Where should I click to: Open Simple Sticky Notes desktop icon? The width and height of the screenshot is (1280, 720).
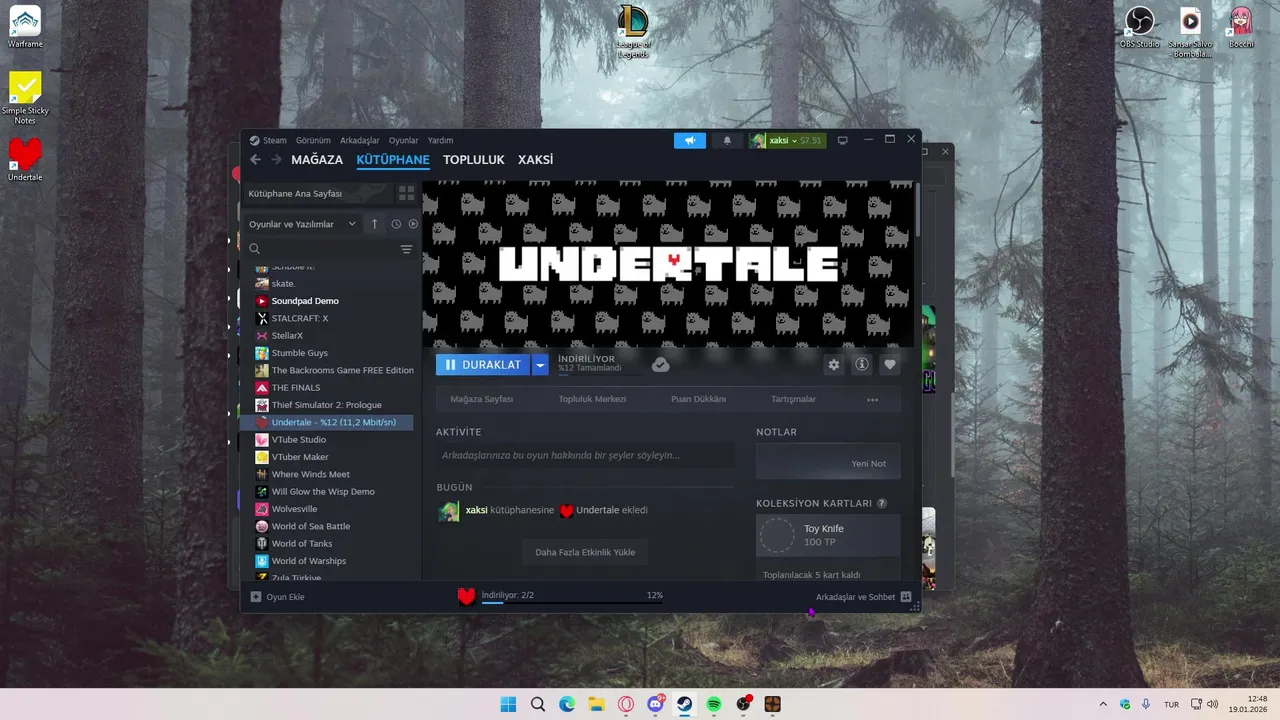(x=25, y=97)
